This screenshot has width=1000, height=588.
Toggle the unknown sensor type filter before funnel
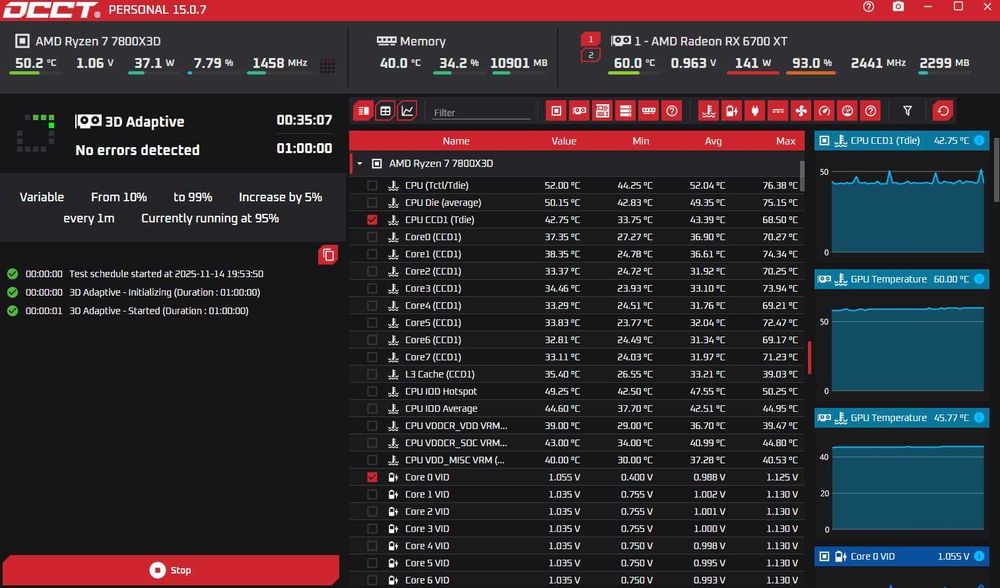point(871,111)
